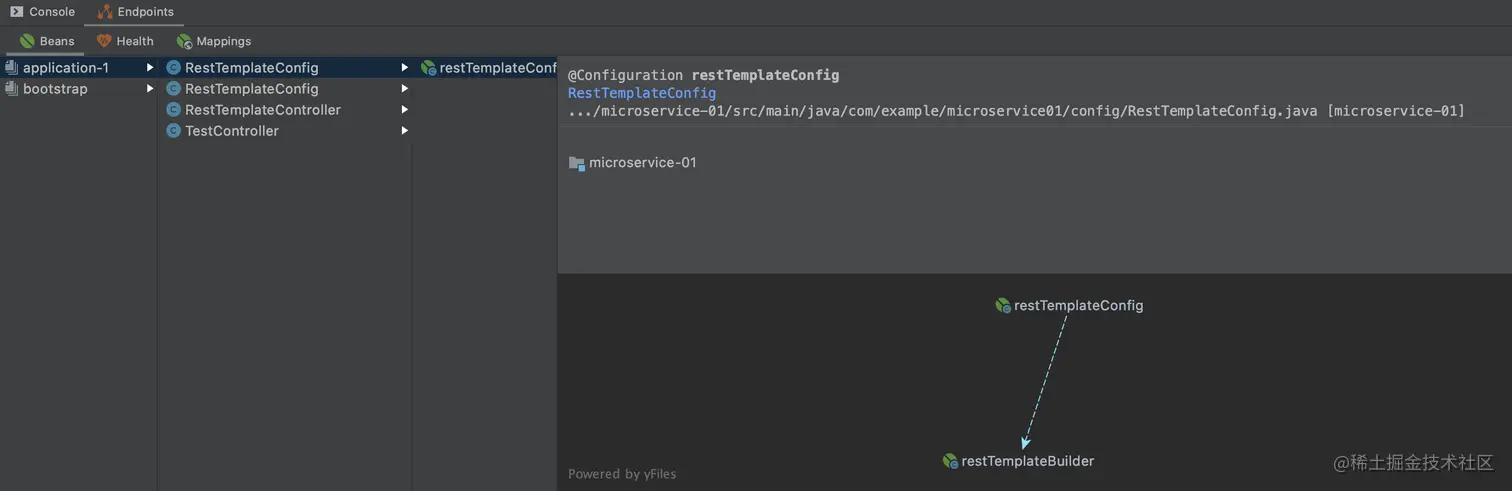Click the Endpoints tab icon
The width and height of the screenshot is (1512, 491).
[105, 12]
